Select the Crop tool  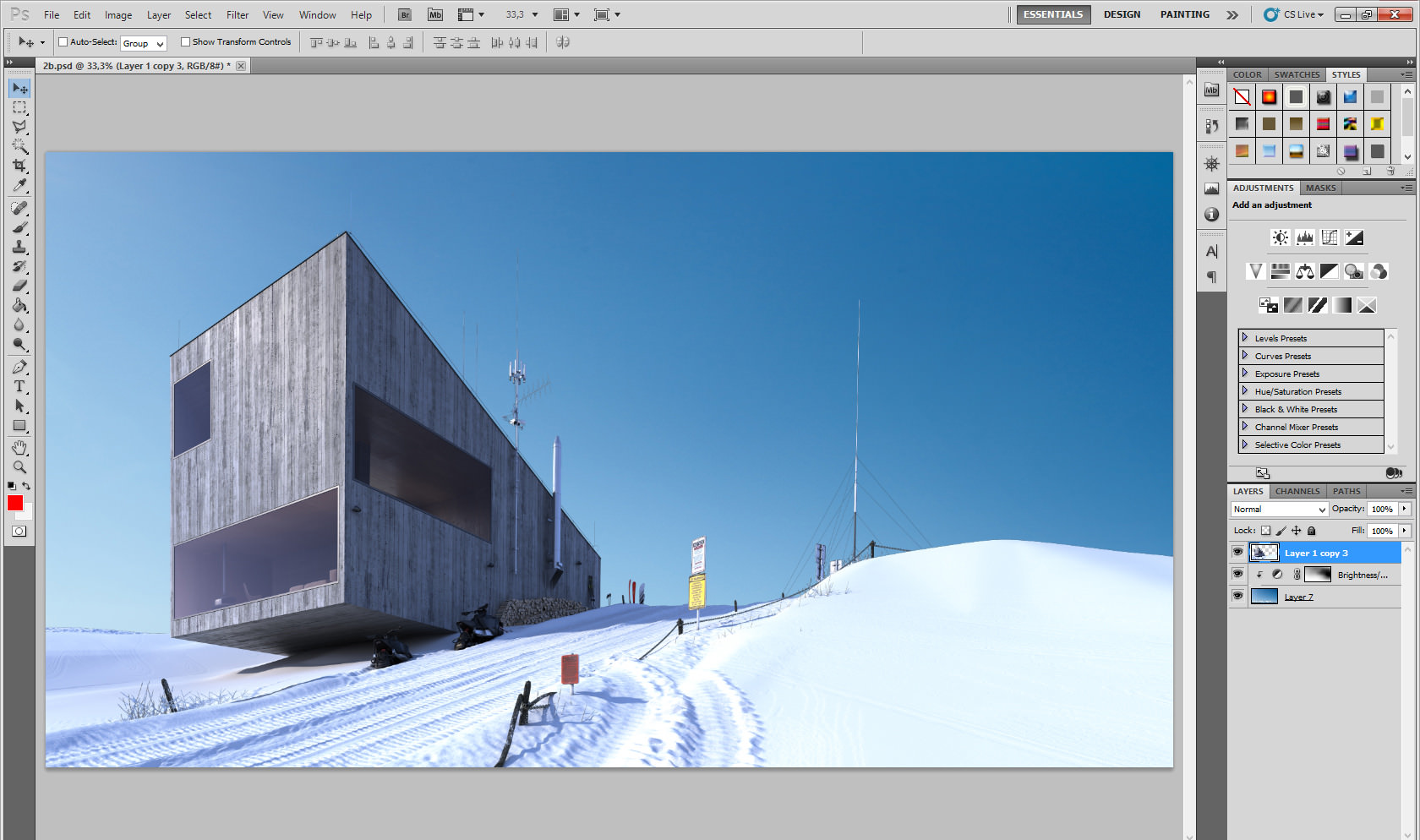19,166
